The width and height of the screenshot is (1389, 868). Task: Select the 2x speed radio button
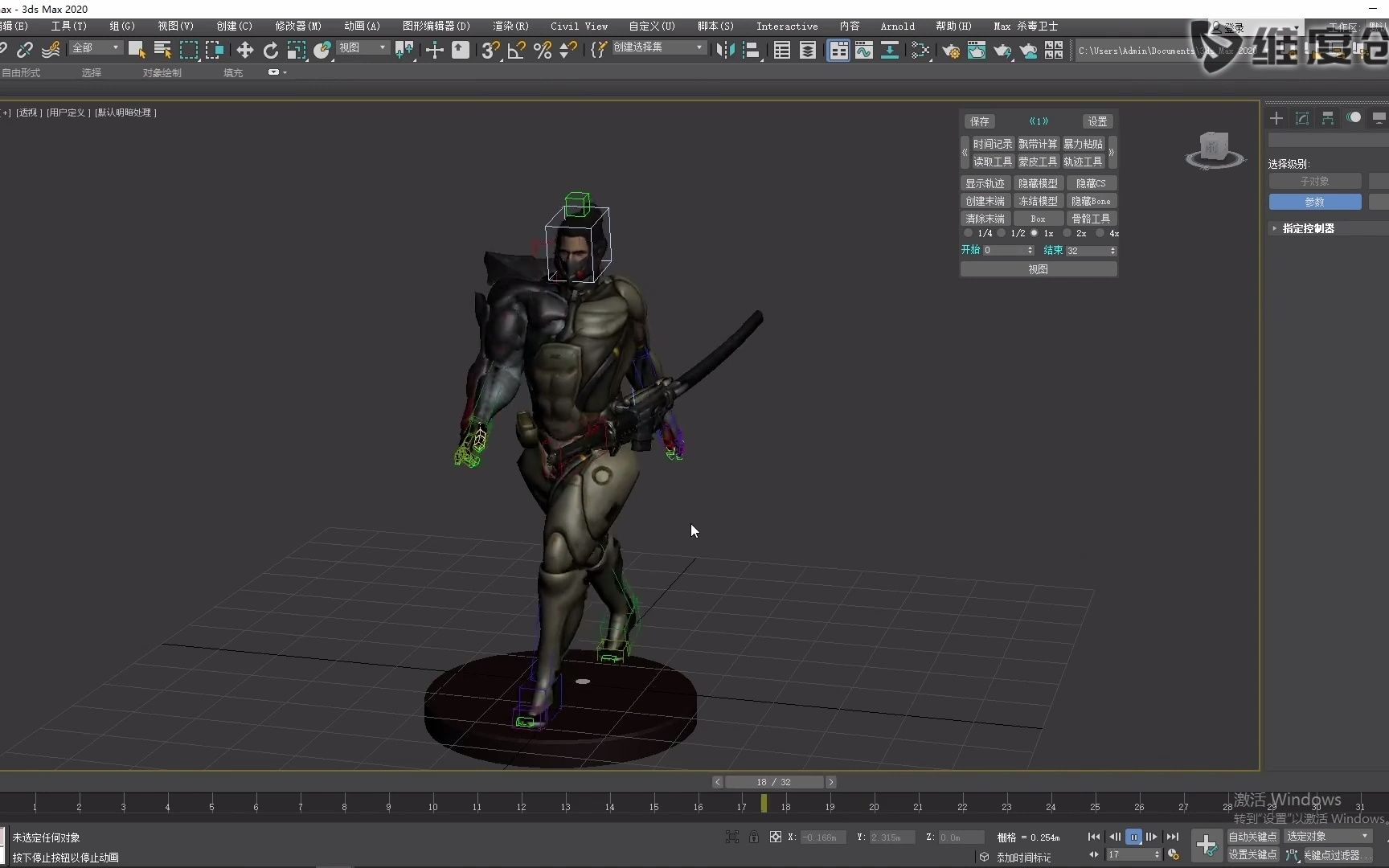click(x=1067, y=233)
